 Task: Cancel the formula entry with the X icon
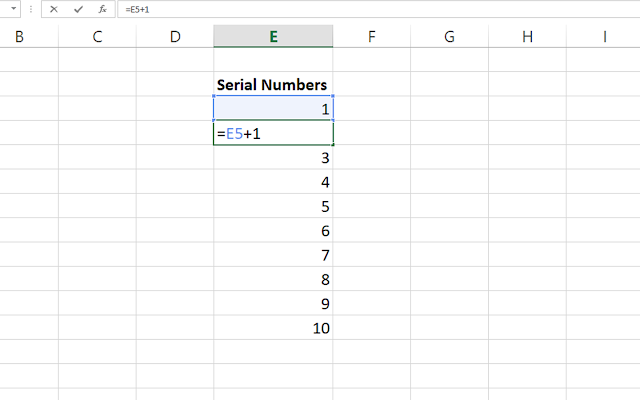pos(53,9)
